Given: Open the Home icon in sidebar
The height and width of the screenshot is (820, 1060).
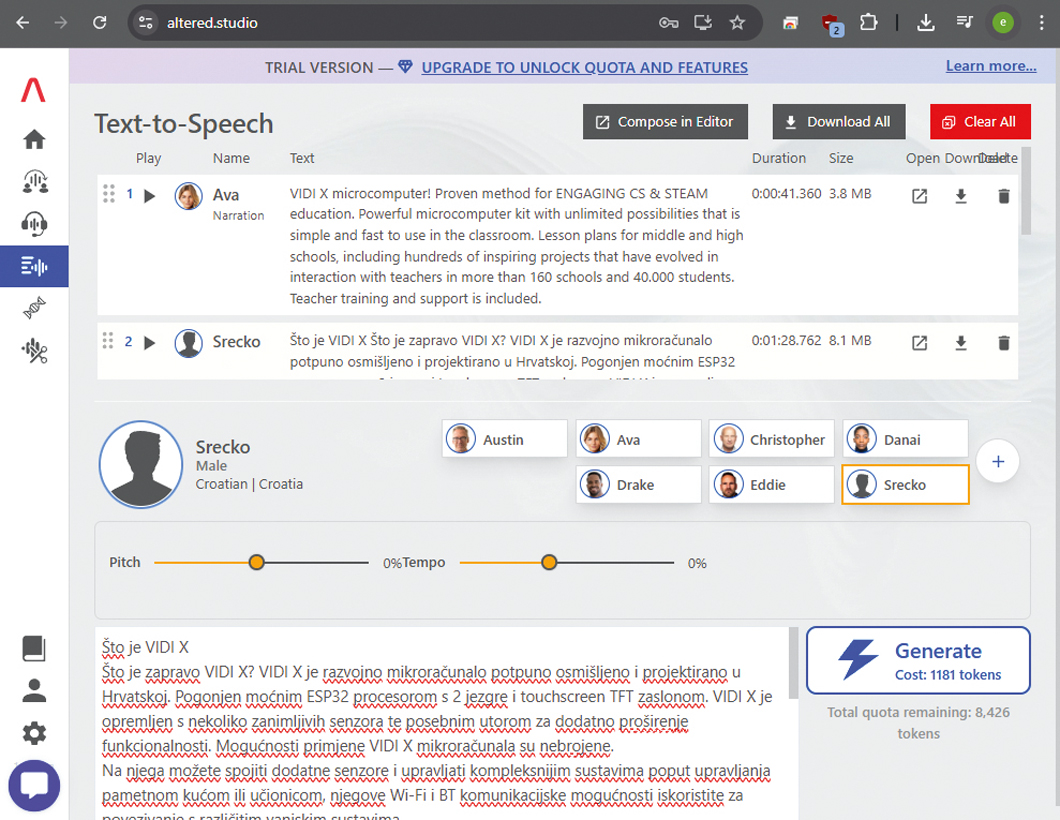Looking at the screenshot, I should coord(34,139).
